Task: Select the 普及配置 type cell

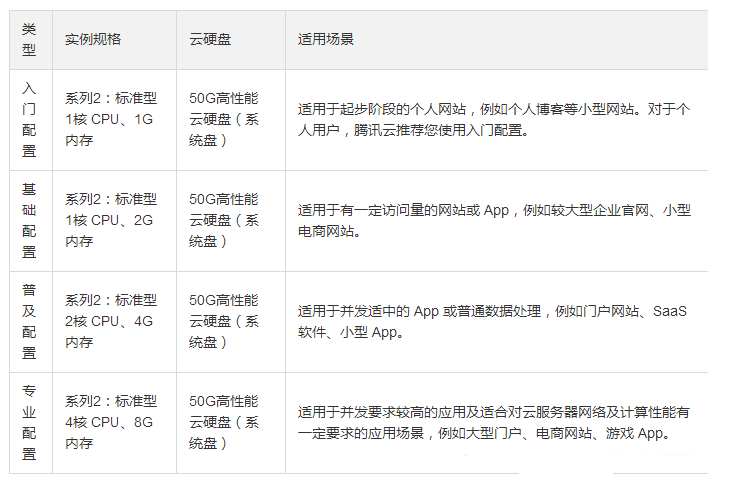Action: point(29,322)
